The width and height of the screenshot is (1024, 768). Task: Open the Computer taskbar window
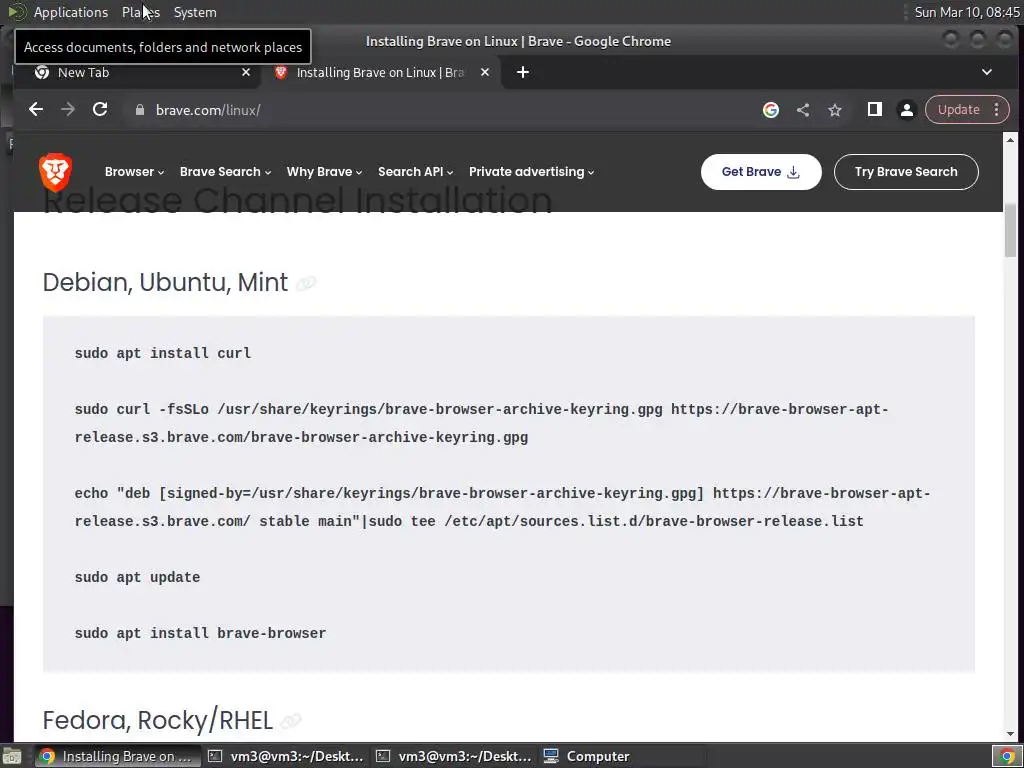622,756
